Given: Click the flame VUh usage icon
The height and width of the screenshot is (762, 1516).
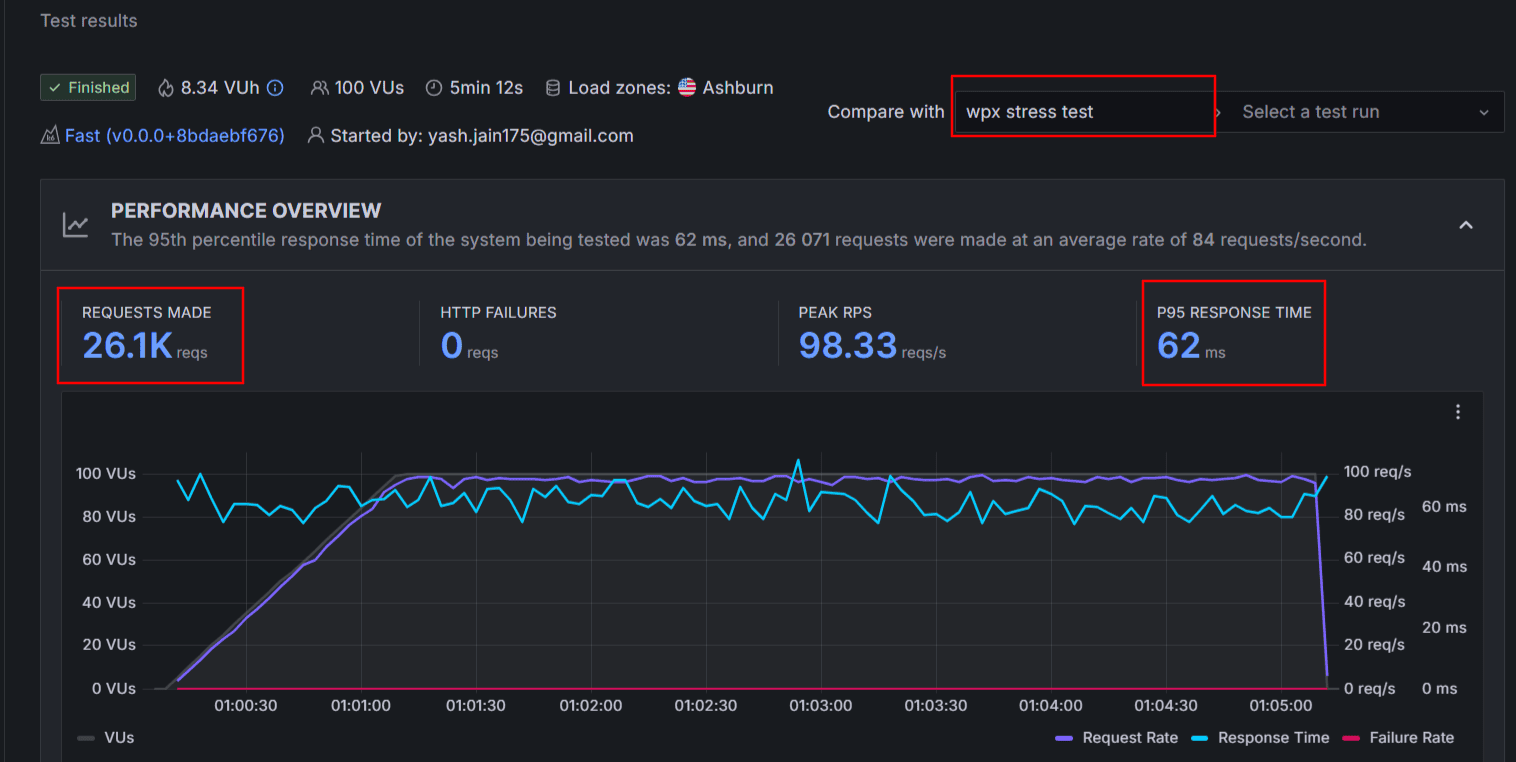Looking at the screenshot, I should tap(166, 88).
